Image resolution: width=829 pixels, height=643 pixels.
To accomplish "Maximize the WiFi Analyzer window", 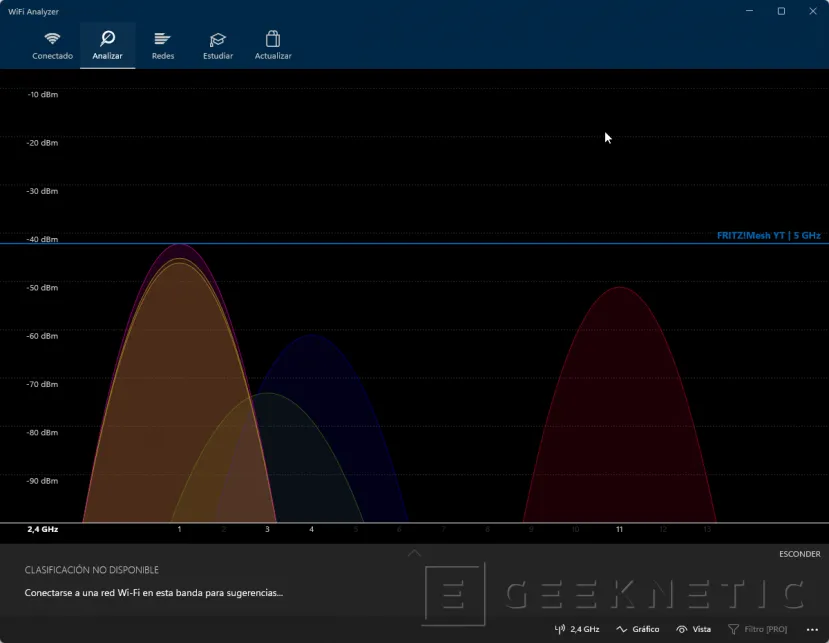I will 781,11.
